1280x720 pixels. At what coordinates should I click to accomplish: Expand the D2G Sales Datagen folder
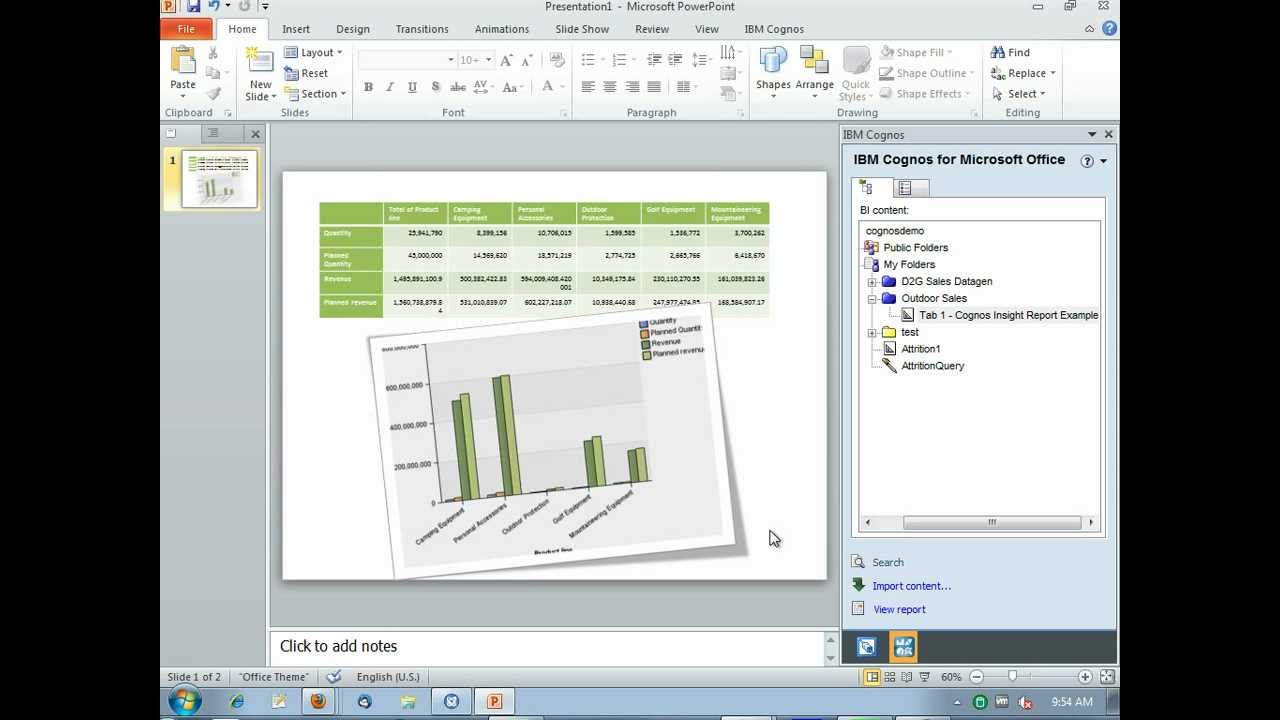pyautogui.click(x=872, y=282)
